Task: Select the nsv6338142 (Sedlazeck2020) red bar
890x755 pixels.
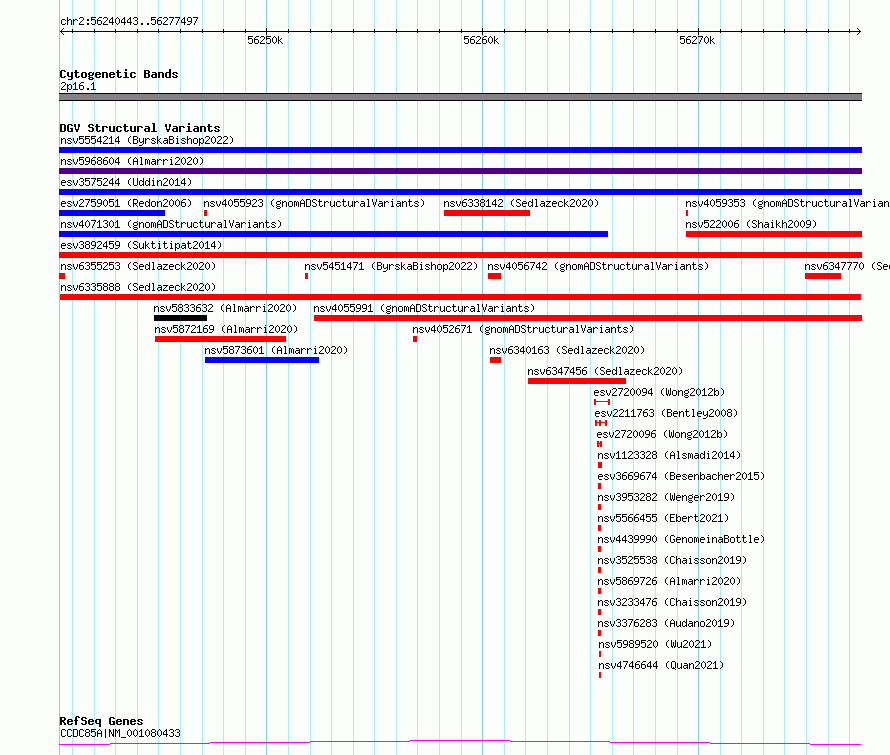Action: click(487, 213)
